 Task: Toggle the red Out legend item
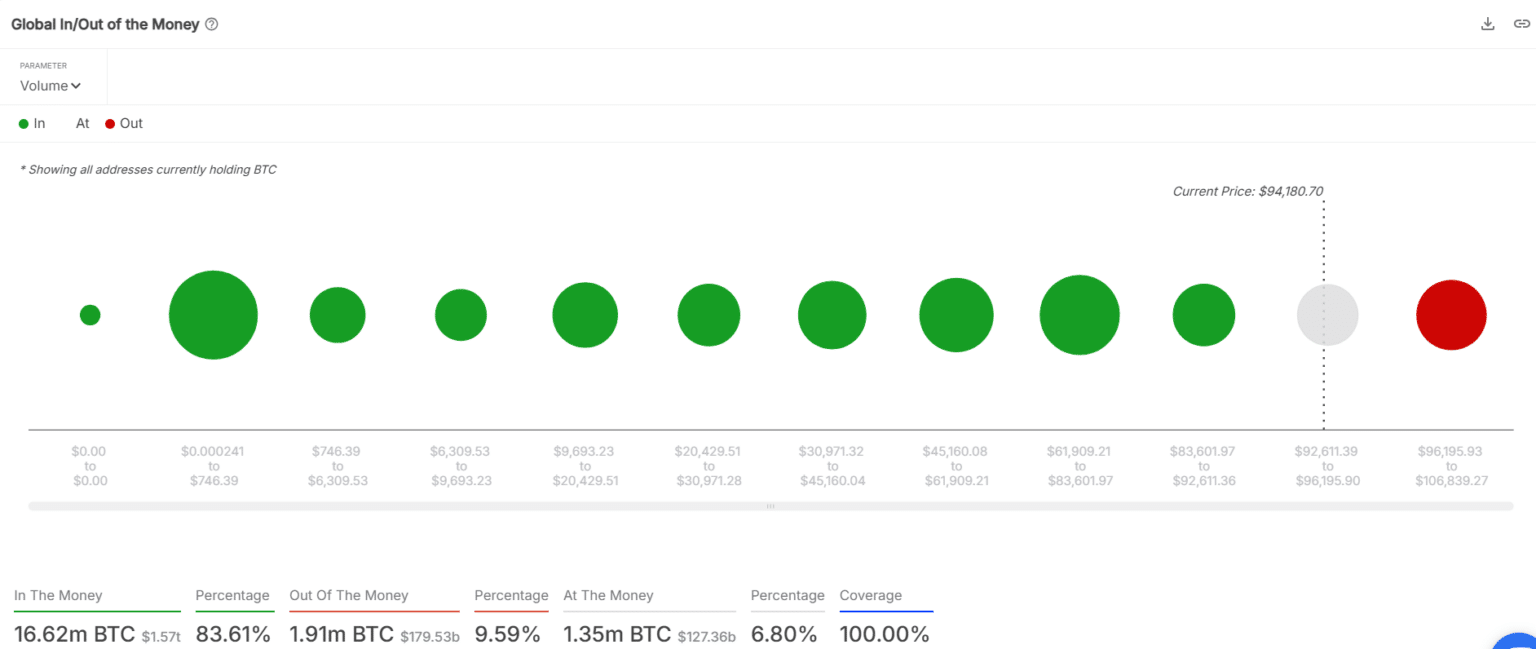point(124,123)
